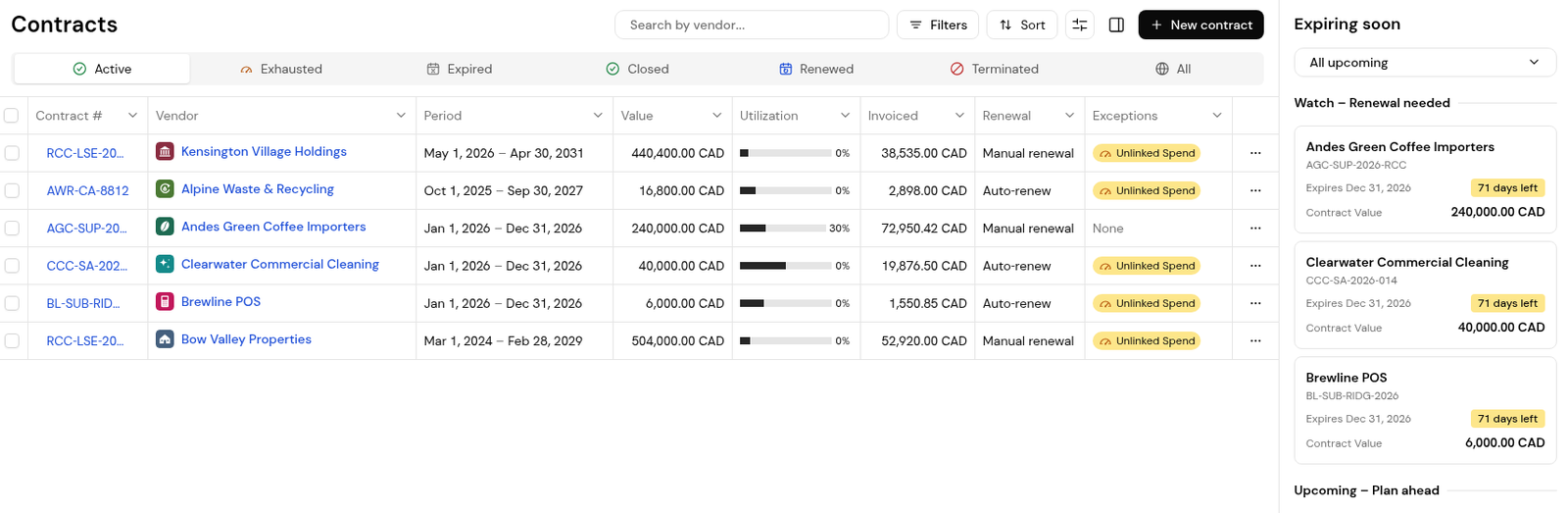Image resolution: width=1568 pixels, height=513 pixels.
Task: Open Alpine Waste & Recycling vendor link
Action: pos(258,189)
